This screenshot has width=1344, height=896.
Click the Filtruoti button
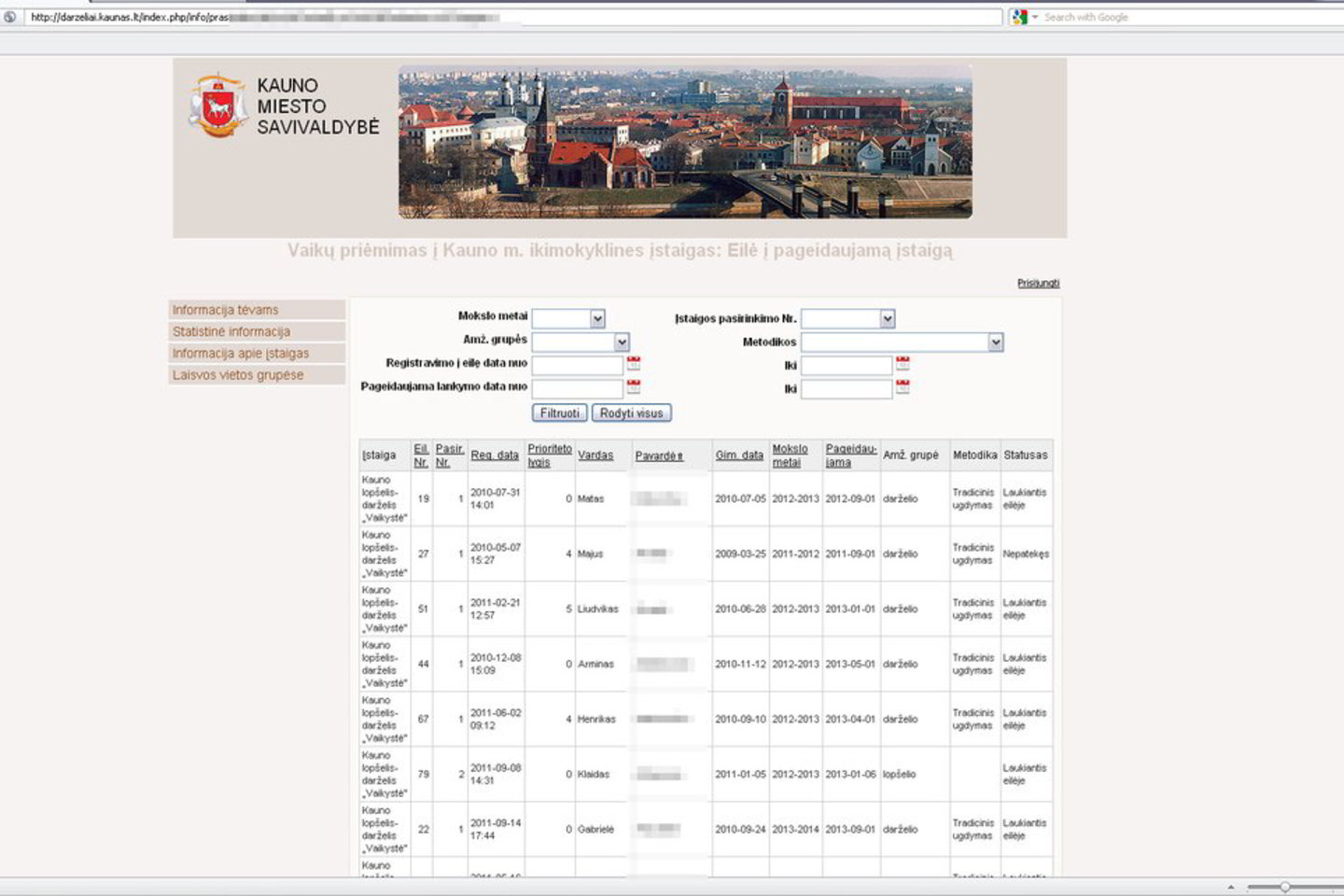[x=559, y=413]
